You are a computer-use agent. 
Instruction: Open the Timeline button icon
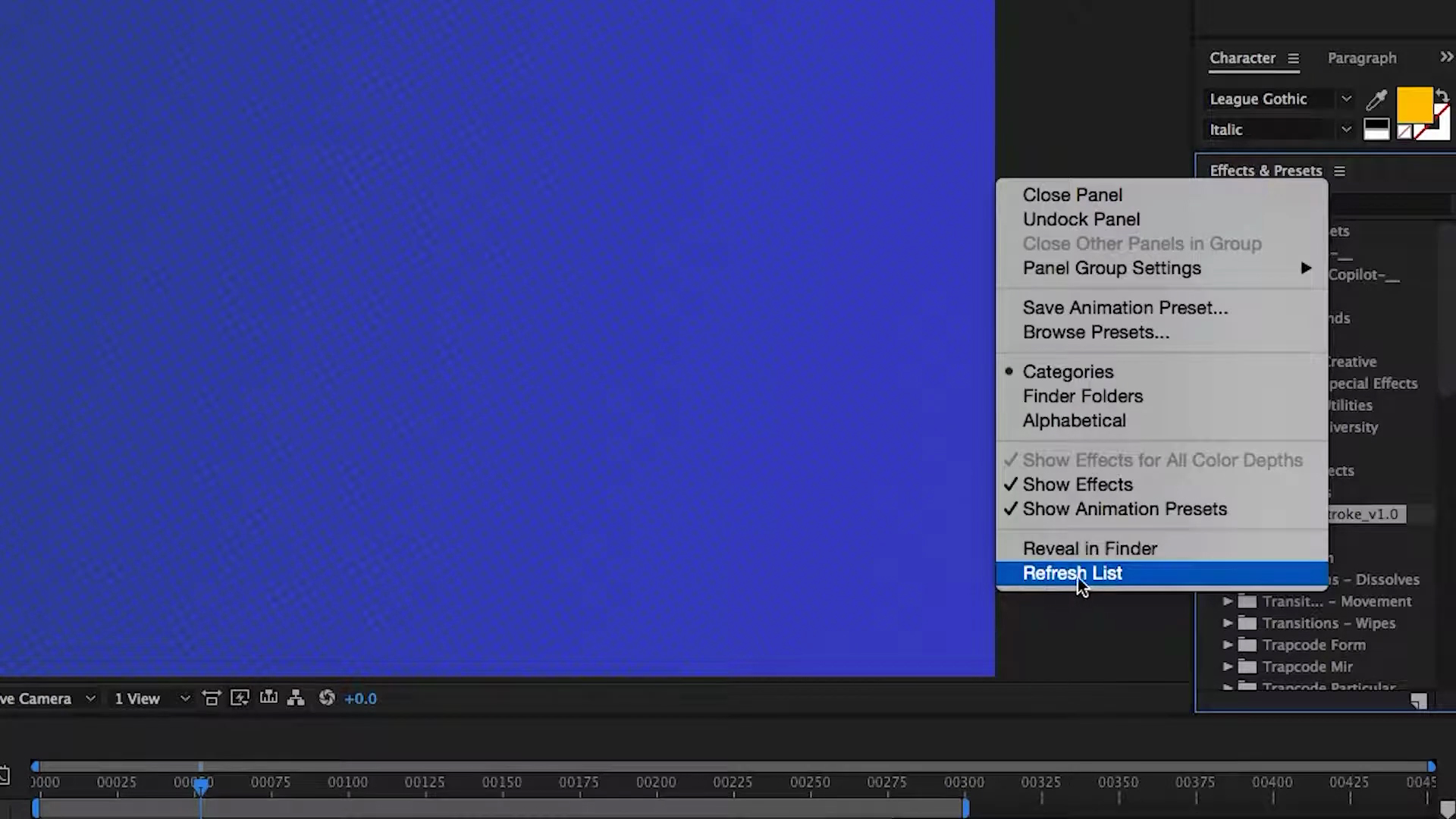(x=268, y=698)
